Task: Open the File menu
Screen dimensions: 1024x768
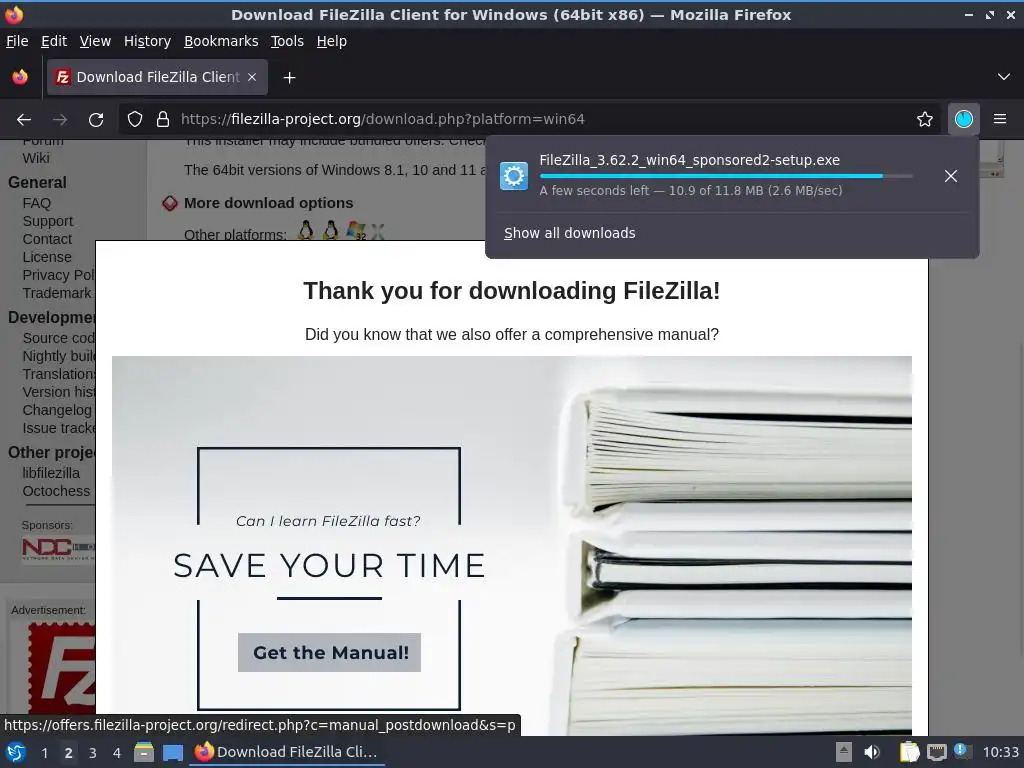Action: pyautogui.click(x=17, y=41)
